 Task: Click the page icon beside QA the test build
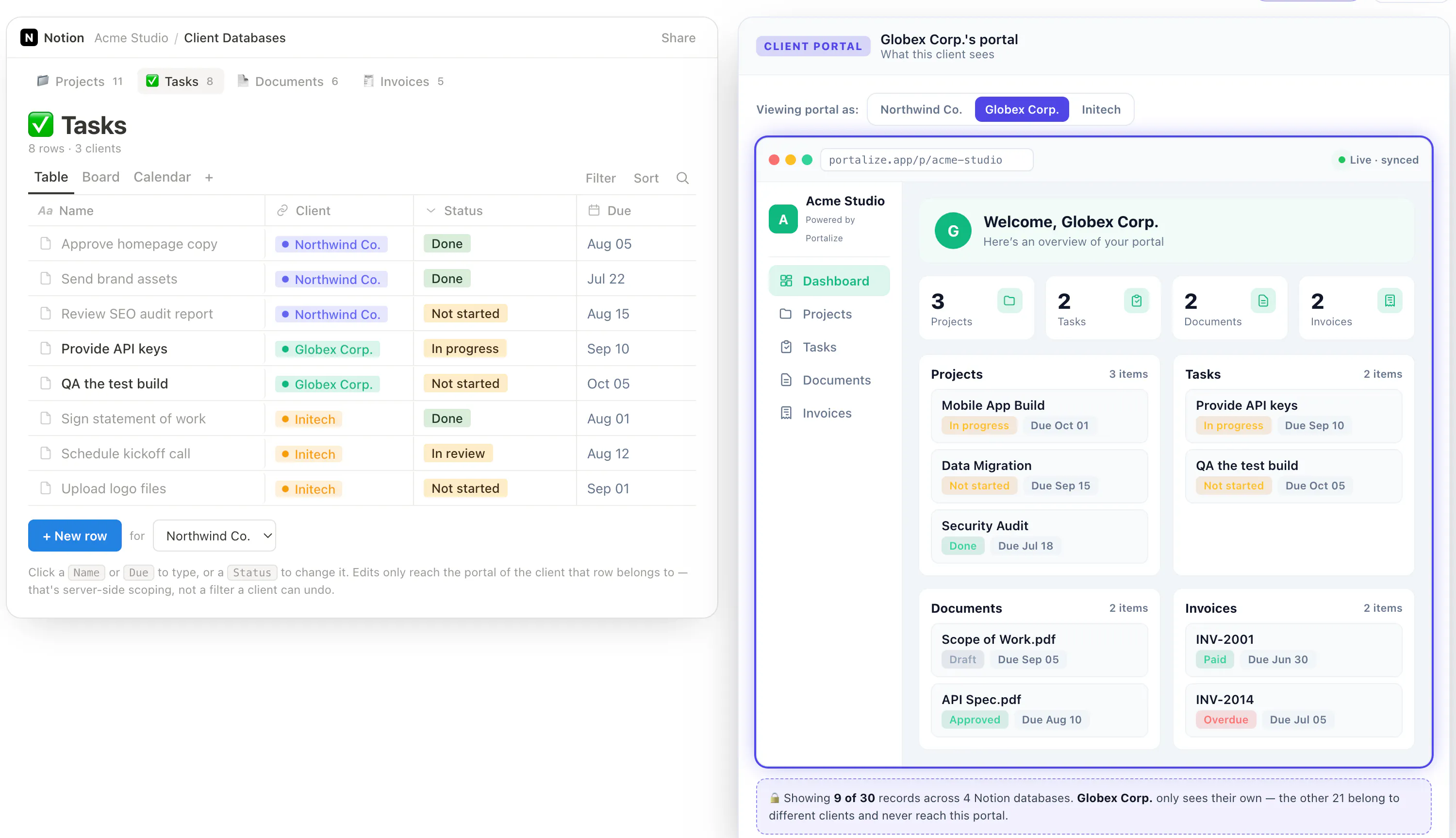click(46, 384)
